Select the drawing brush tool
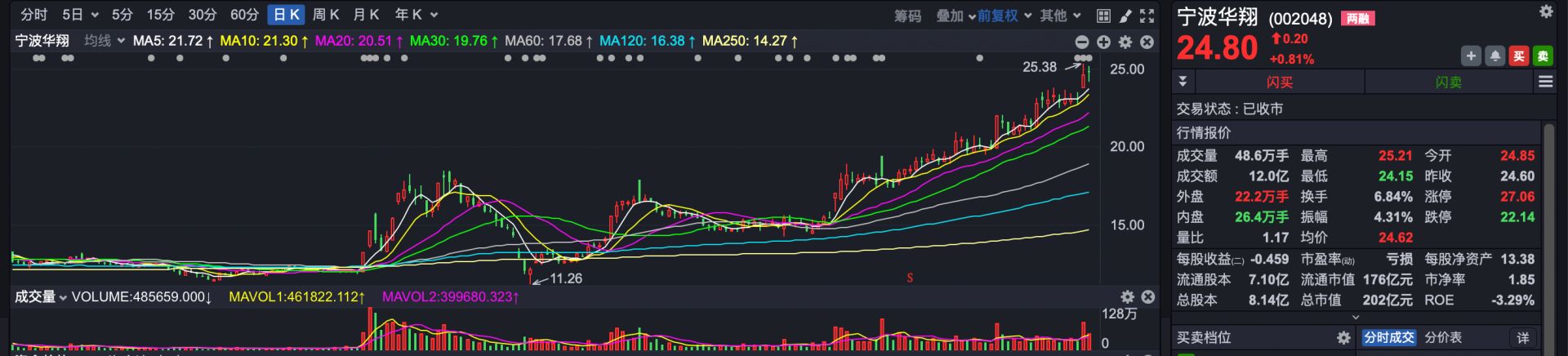Viewport: 1568px width, 356px height. (x=1125, y=16)
